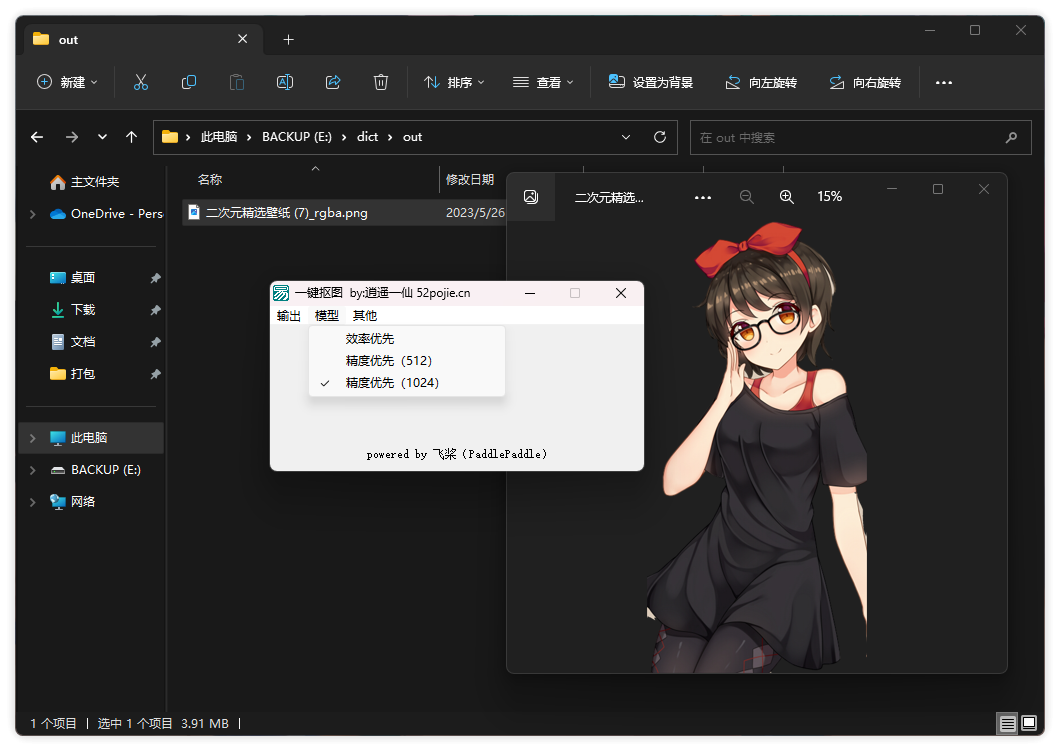Switch to large thumbnails view icon
This screenshot has height=751, width=1060.
1029,723
